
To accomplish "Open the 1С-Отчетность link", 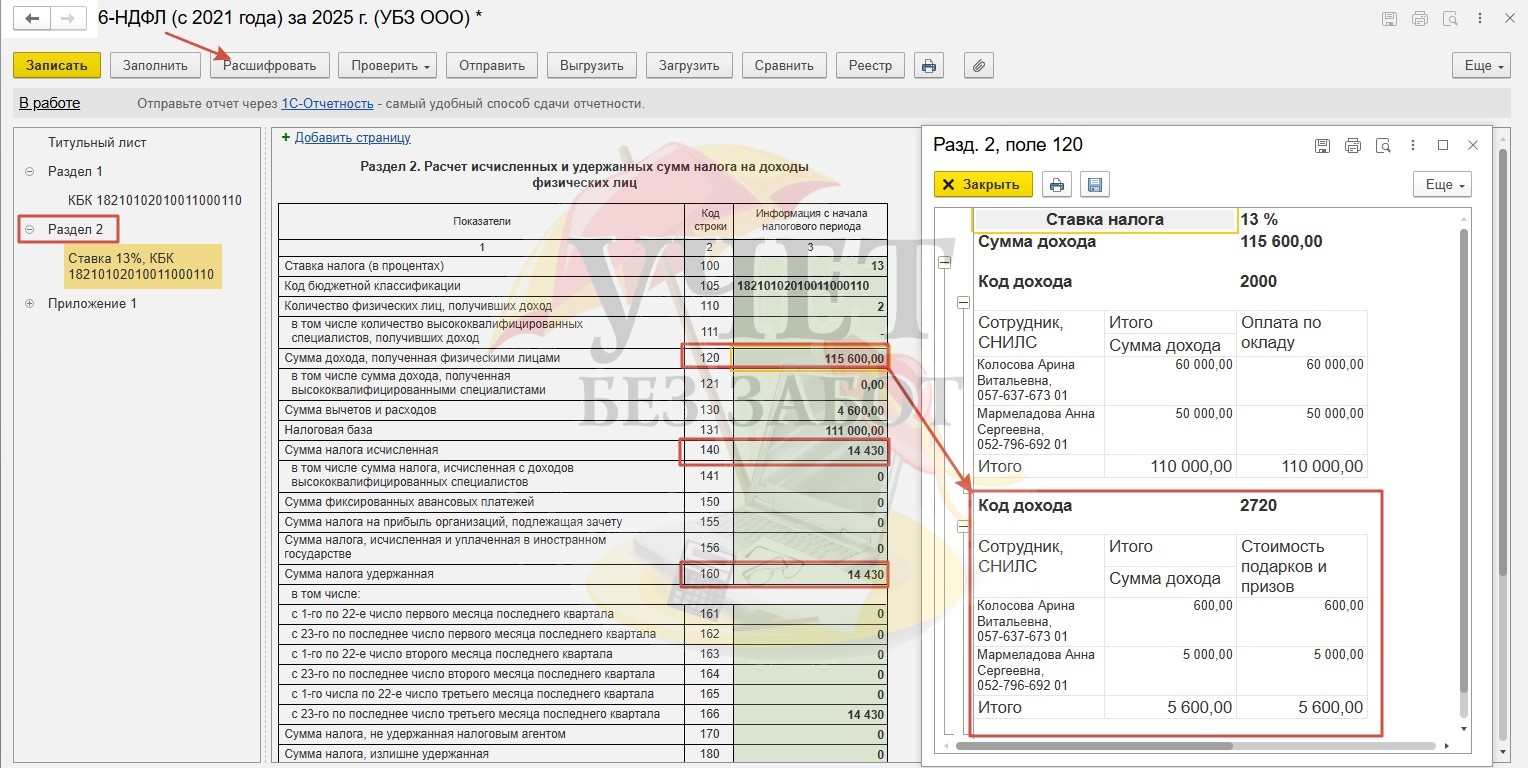I will click(x=327, y=104).
